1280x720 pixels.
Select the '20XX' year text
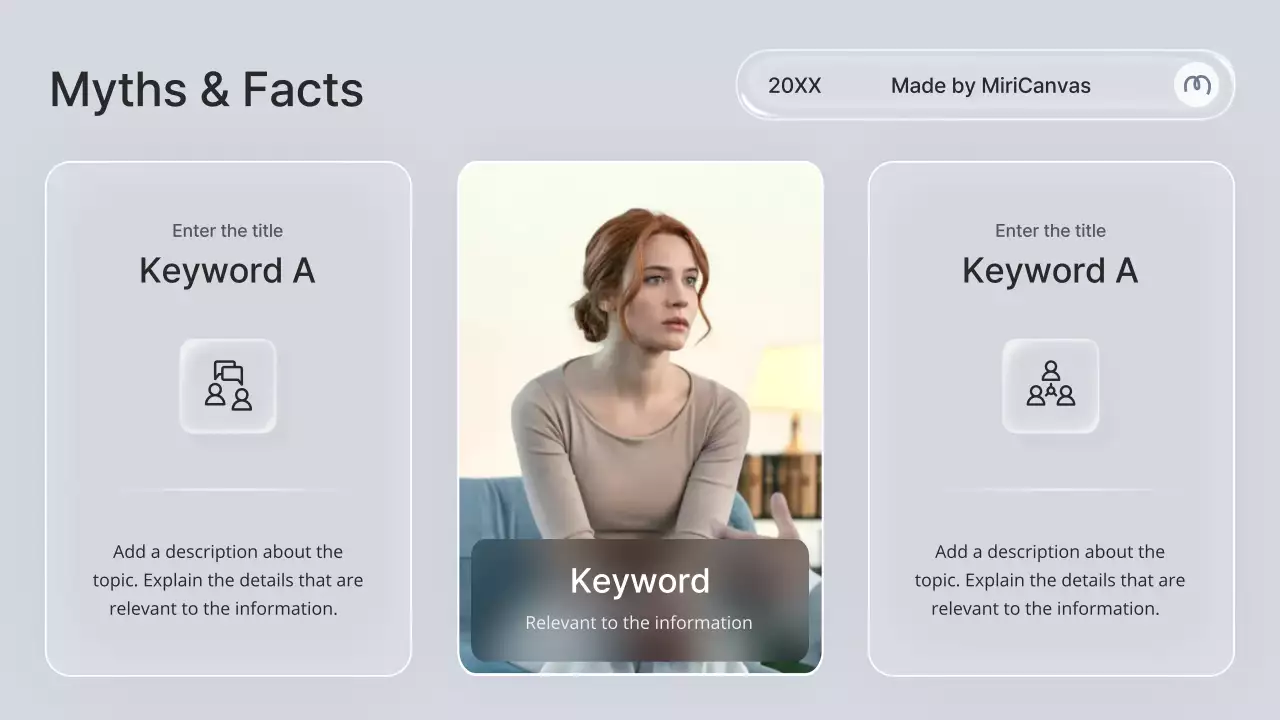coord(794,86)
